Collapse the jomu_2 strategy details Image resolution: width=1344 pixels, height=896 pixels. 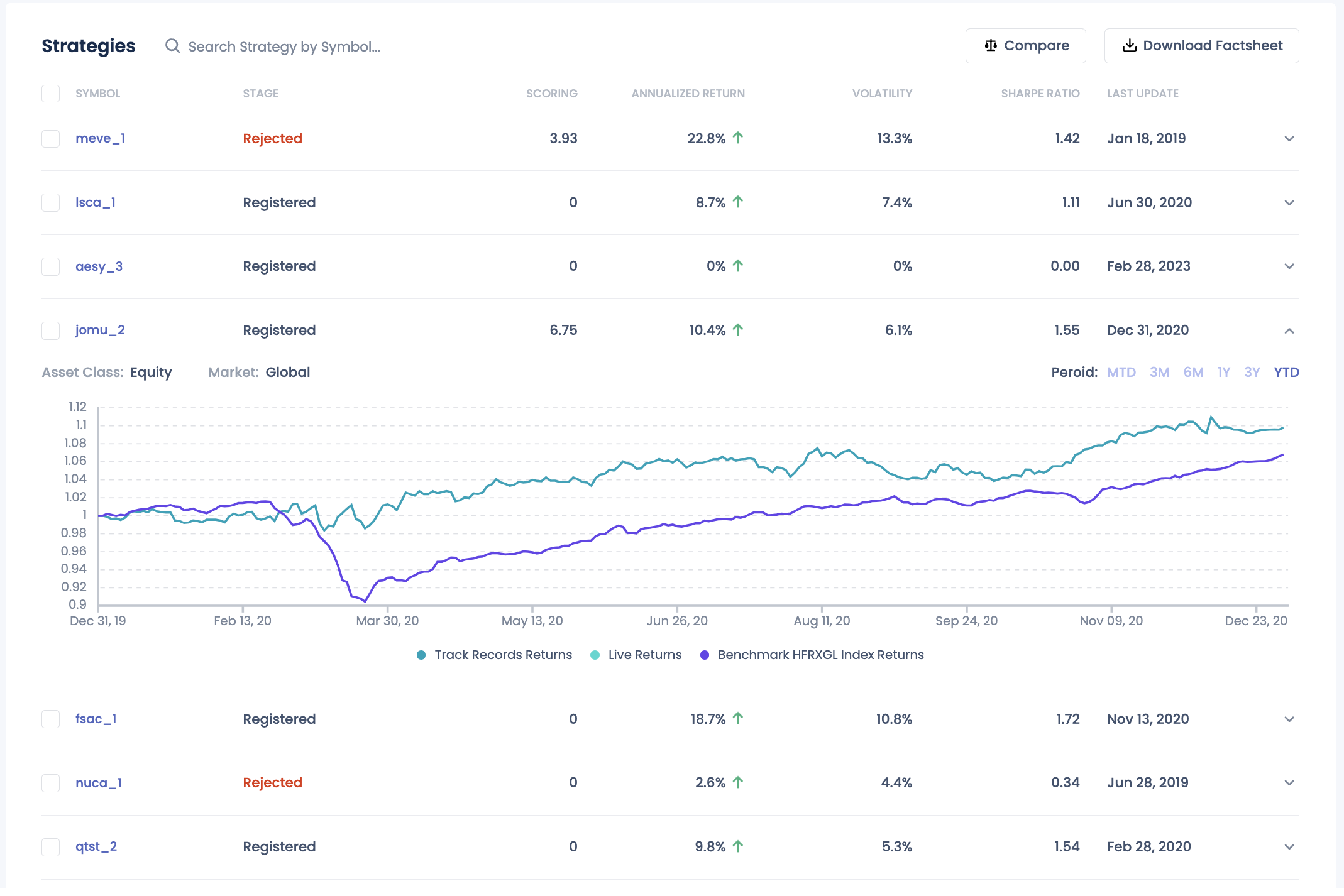coord(1289,331)
